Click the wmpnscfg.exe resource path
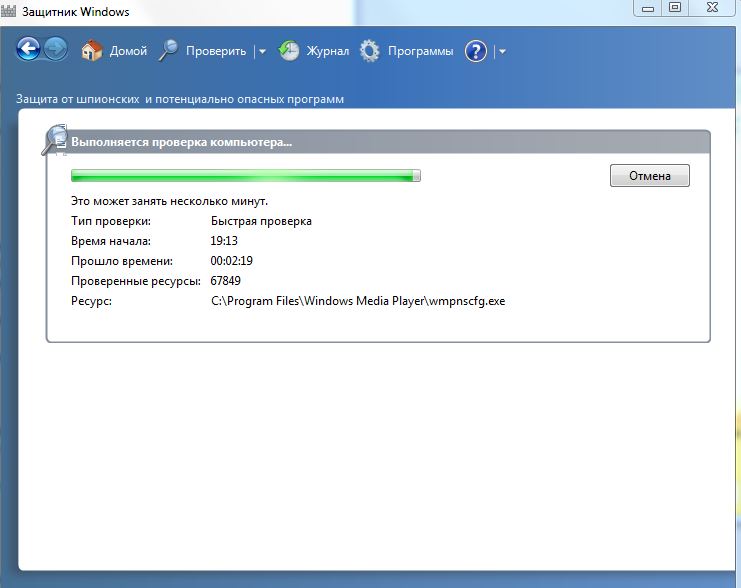Image resolution: width=741 pixels, height=588 pixels. [358, 301]
